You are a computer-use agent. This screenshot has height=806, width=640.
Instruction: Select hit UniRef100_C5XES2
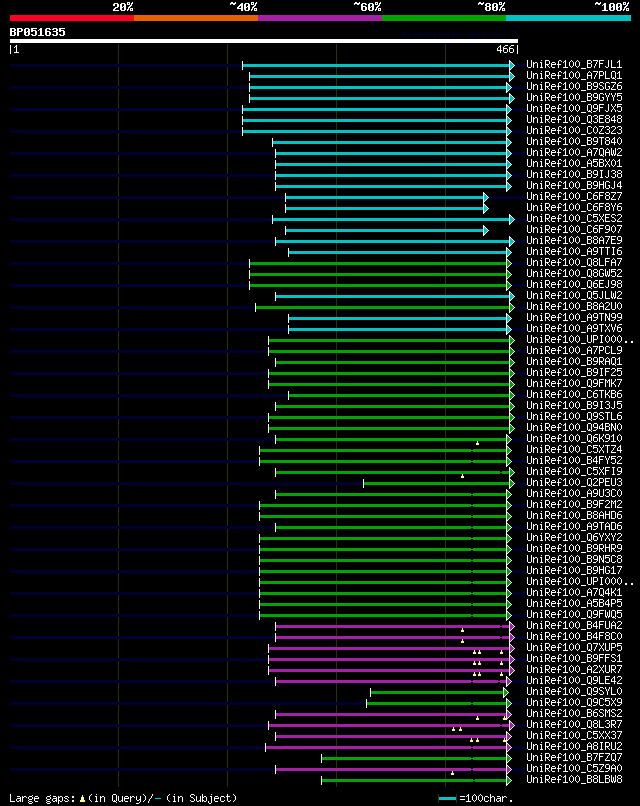point(574,218)
